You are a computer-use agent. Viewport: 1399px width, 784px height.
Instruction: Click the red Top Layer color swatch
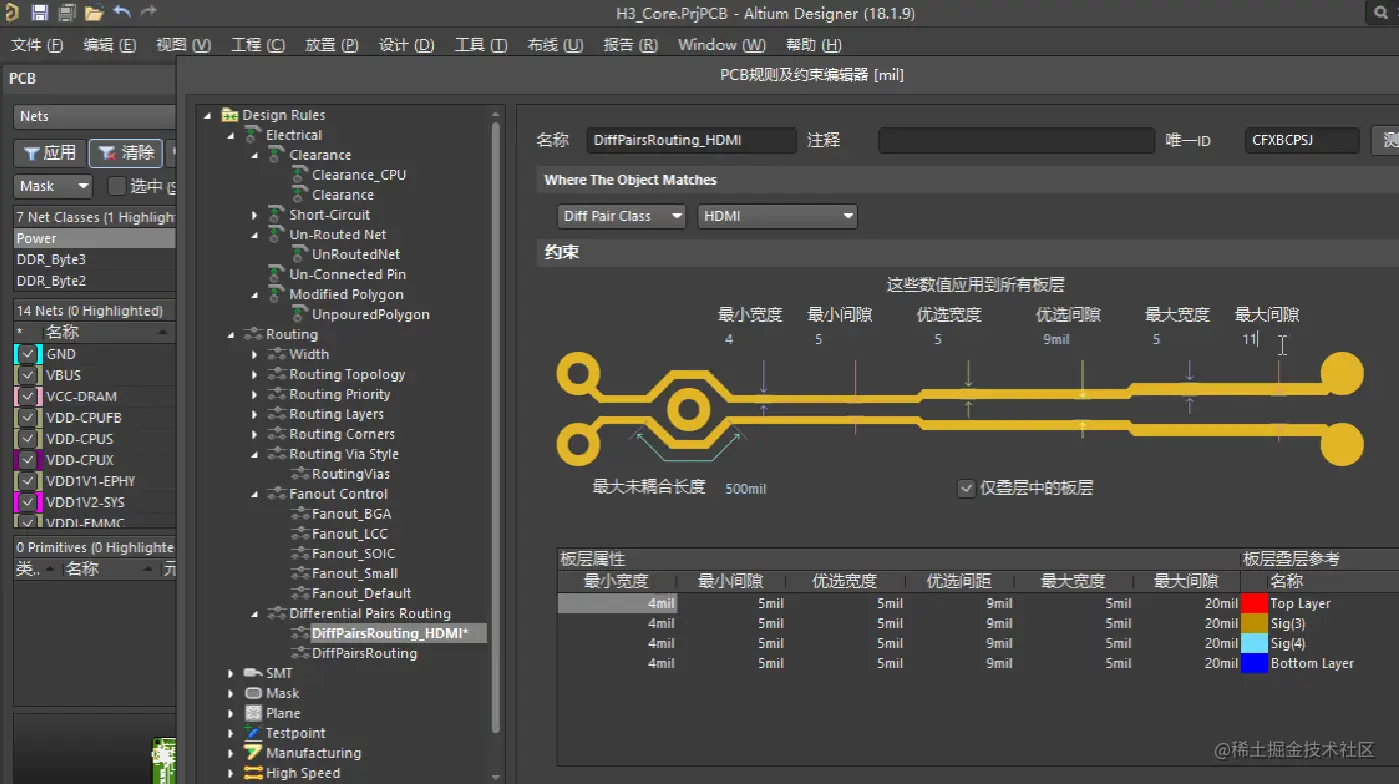(1254, 603)
